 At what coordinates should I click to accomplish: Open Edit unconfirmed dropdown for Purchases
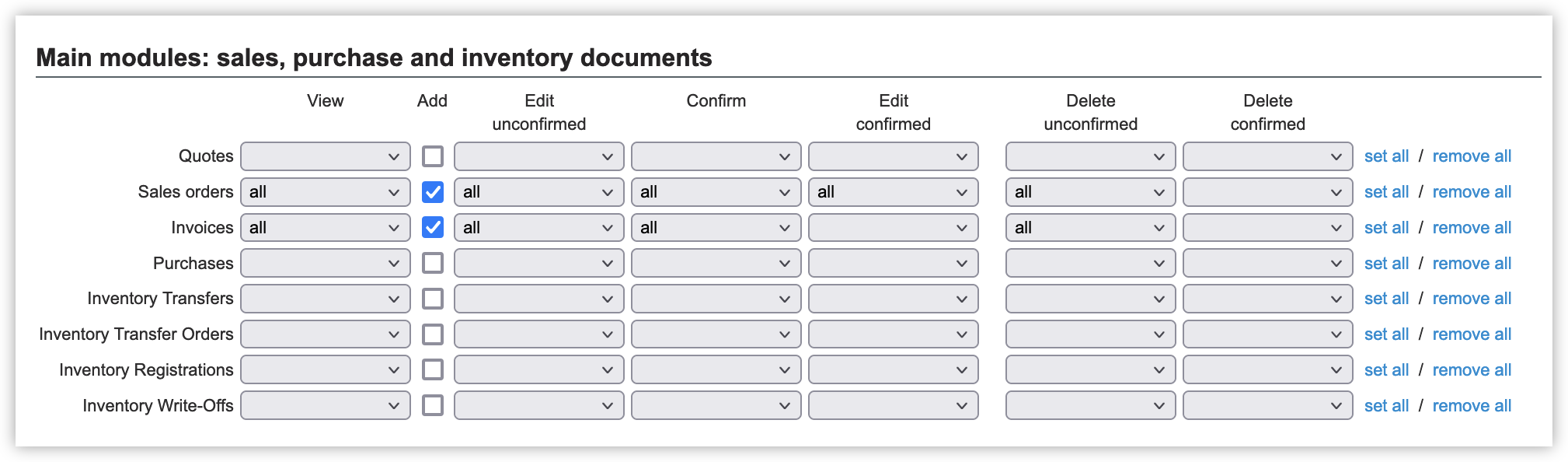539,264
